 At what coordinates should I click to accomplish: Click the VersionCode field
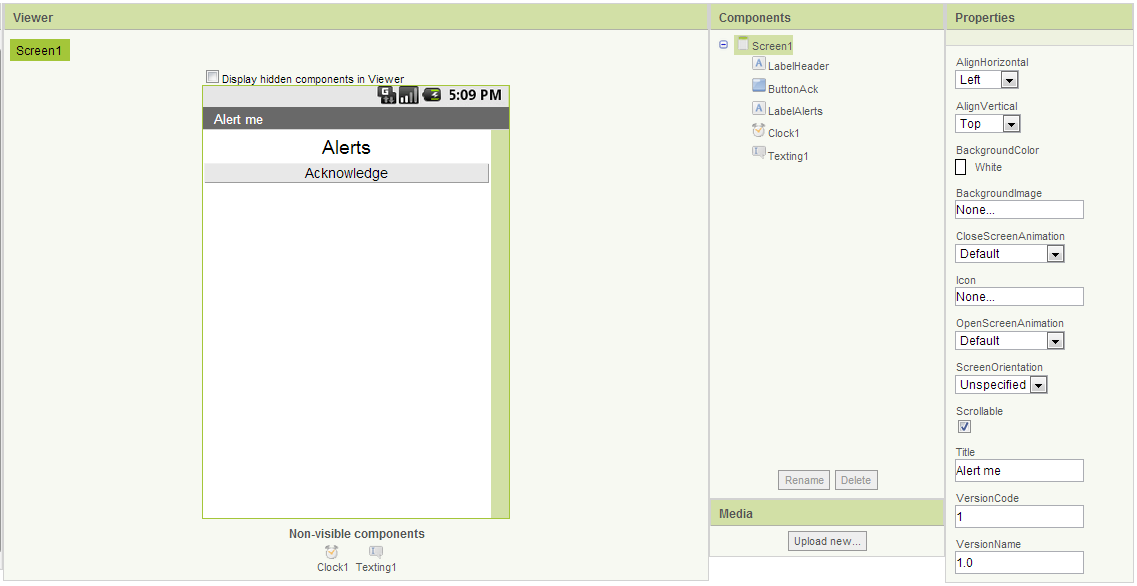tap(1020, 516)
